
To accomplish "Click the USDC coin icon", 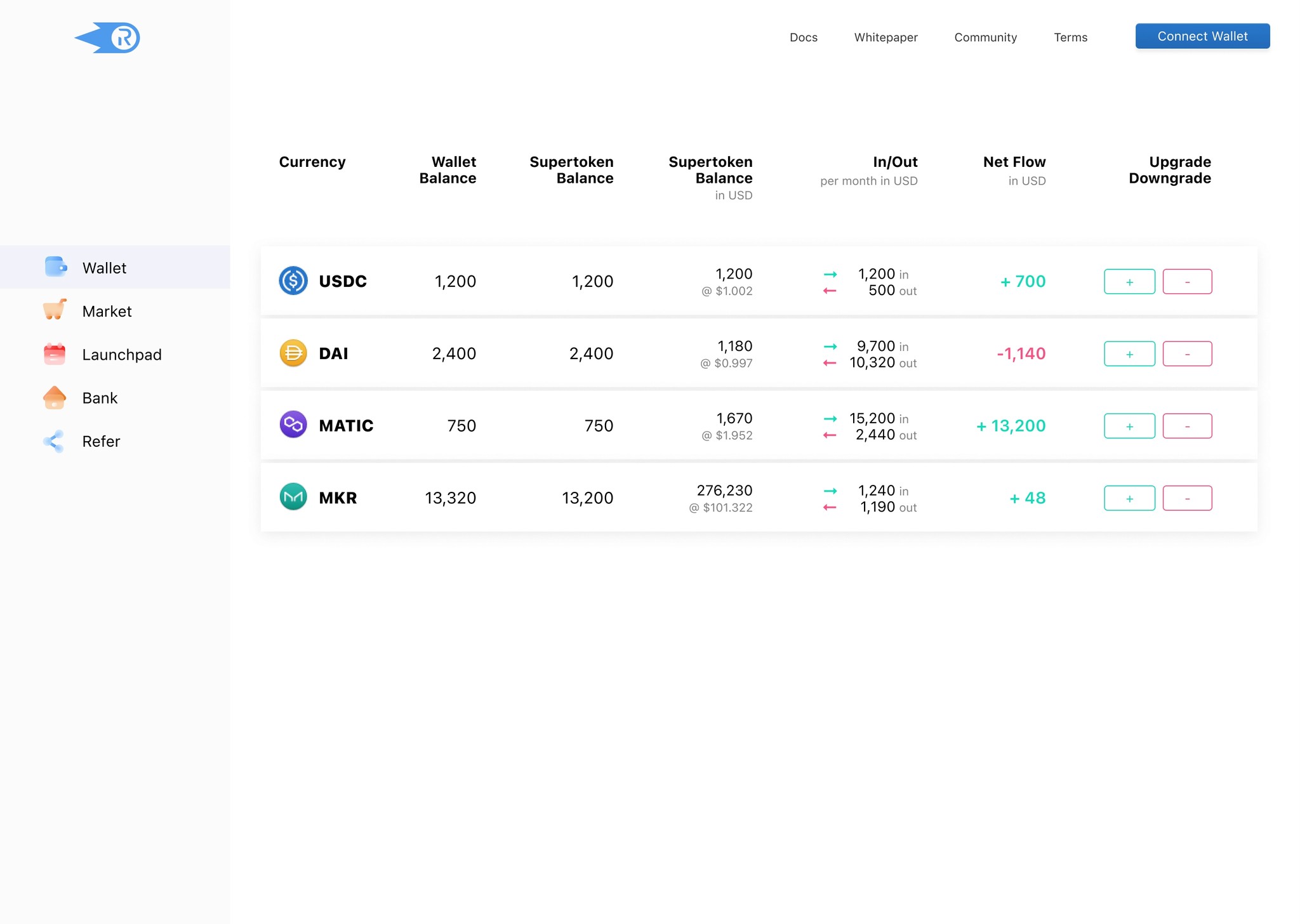I will point(293,280).
